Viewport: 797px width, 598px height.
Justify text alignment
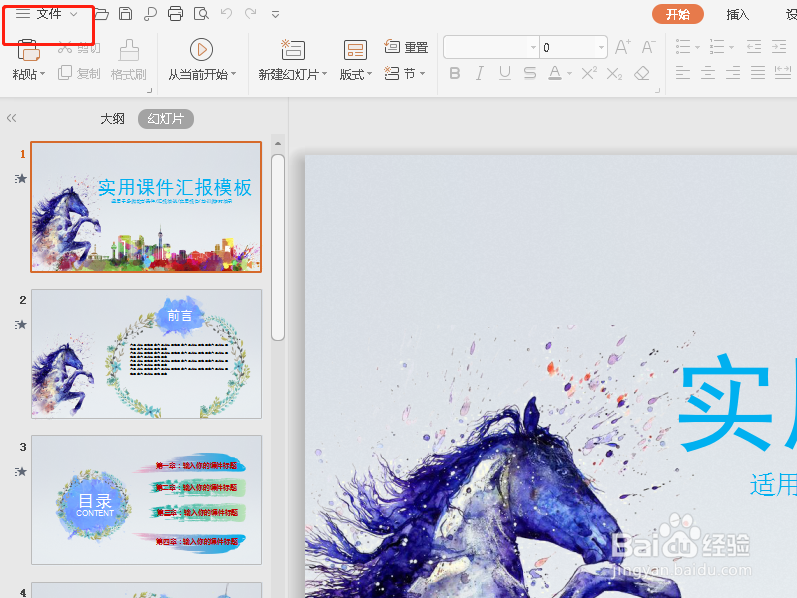point(758,73)
